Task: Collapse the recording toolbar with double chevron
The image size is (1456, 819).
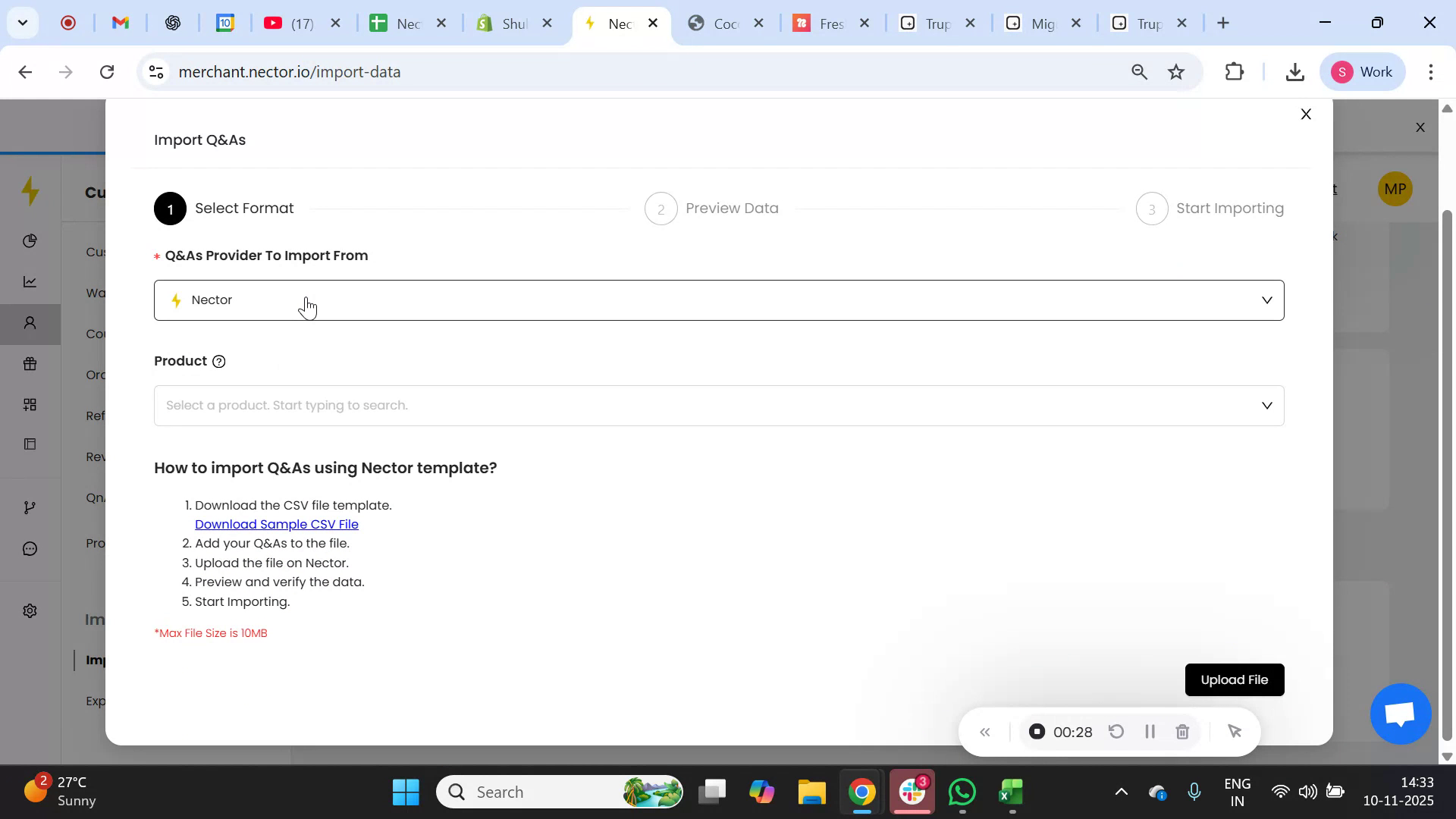Action: [985, 731]
